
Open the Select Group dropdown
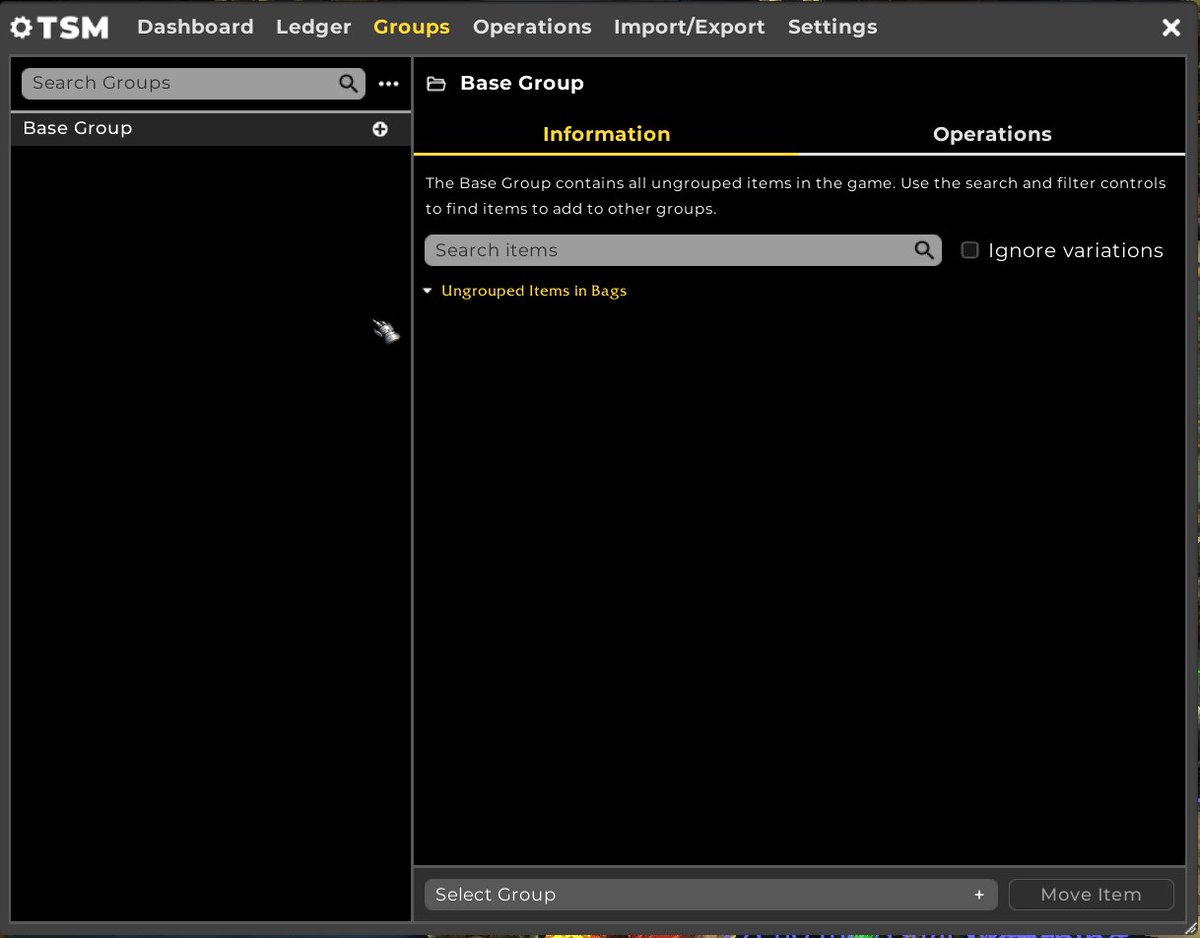point(711,894)
